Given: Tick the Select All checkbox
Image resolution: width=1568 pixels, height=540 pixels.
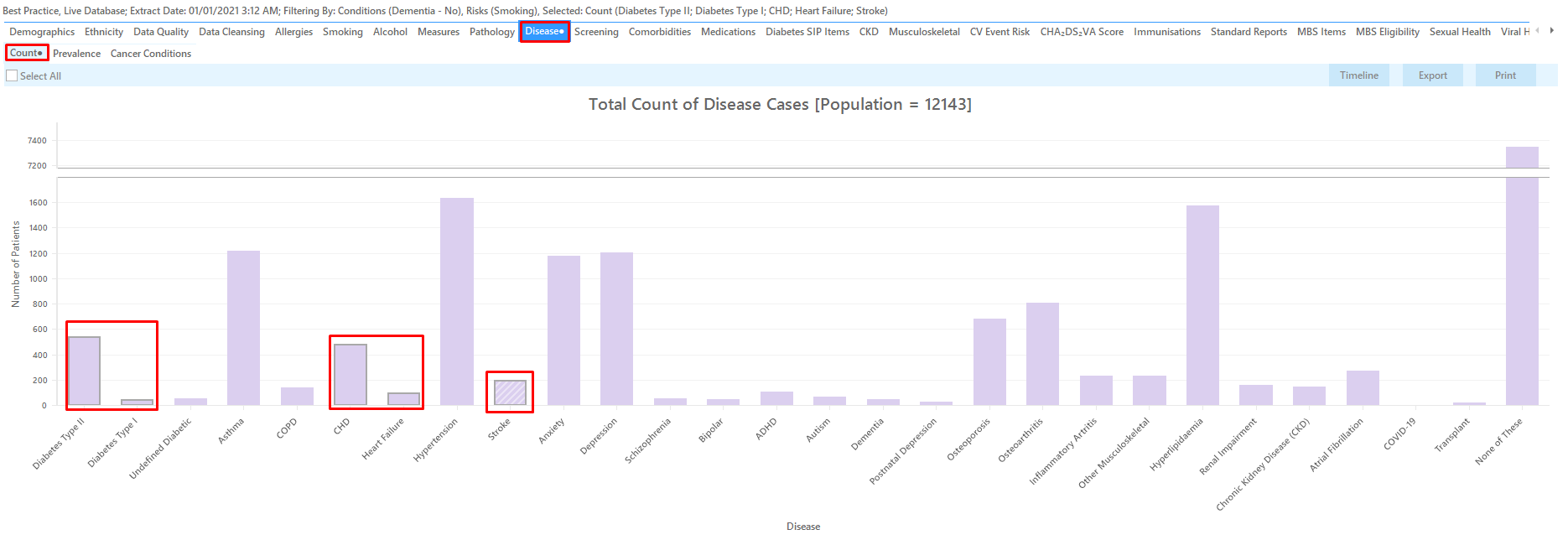Looking at the screenshot, I should click(12, 75).
